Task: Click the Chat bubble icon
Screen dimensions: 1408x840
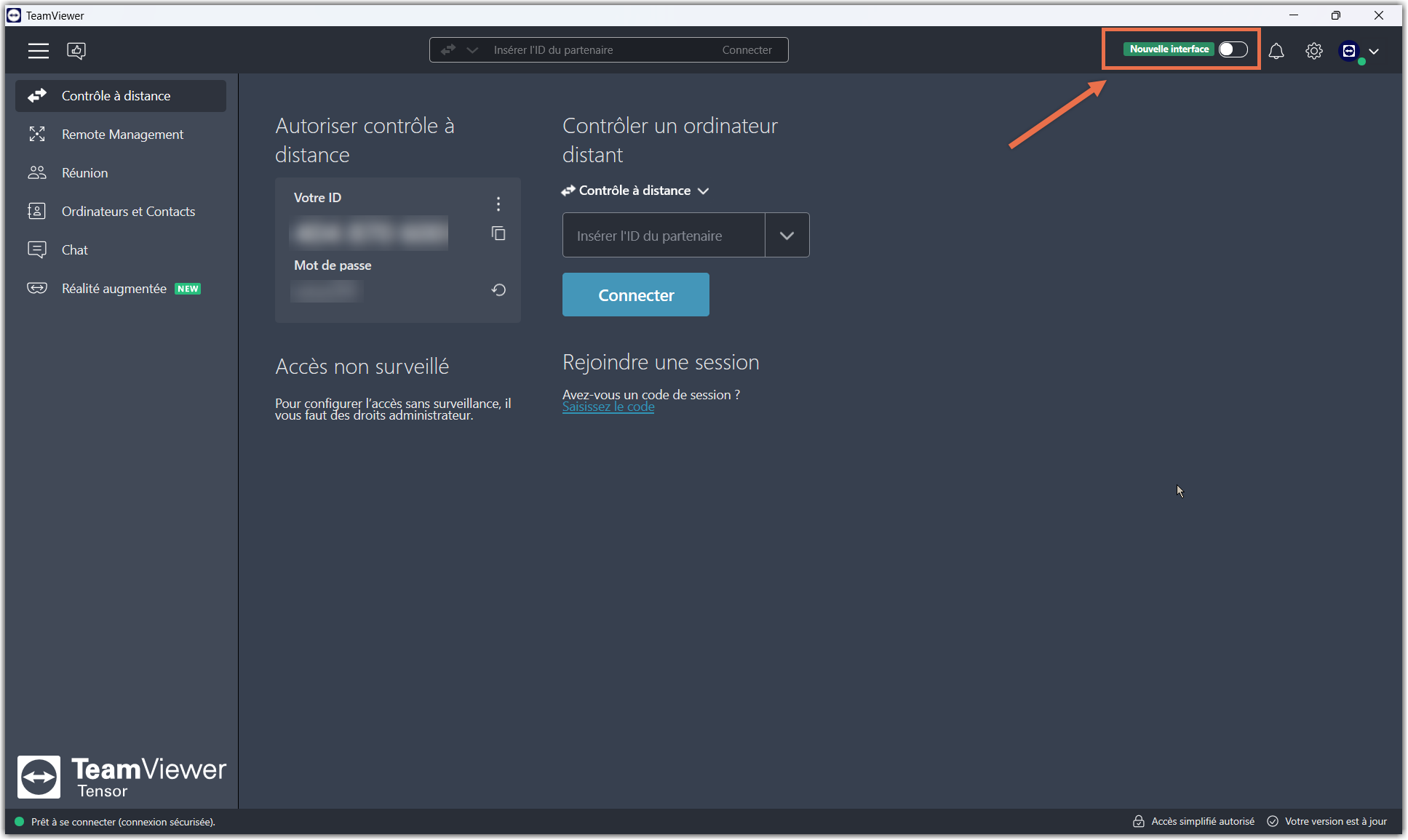Action: 37,250
